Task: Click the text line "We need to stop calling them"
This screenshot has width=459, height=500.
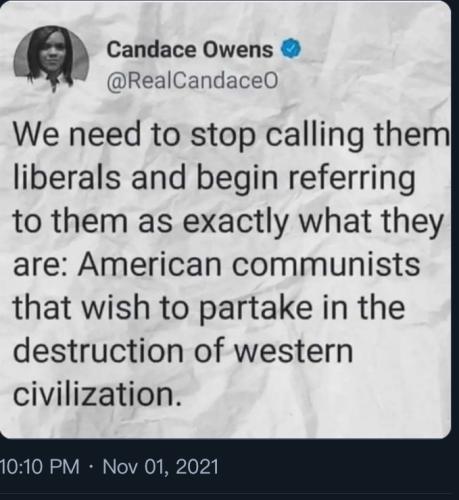Action: click(x=231, y=136)
